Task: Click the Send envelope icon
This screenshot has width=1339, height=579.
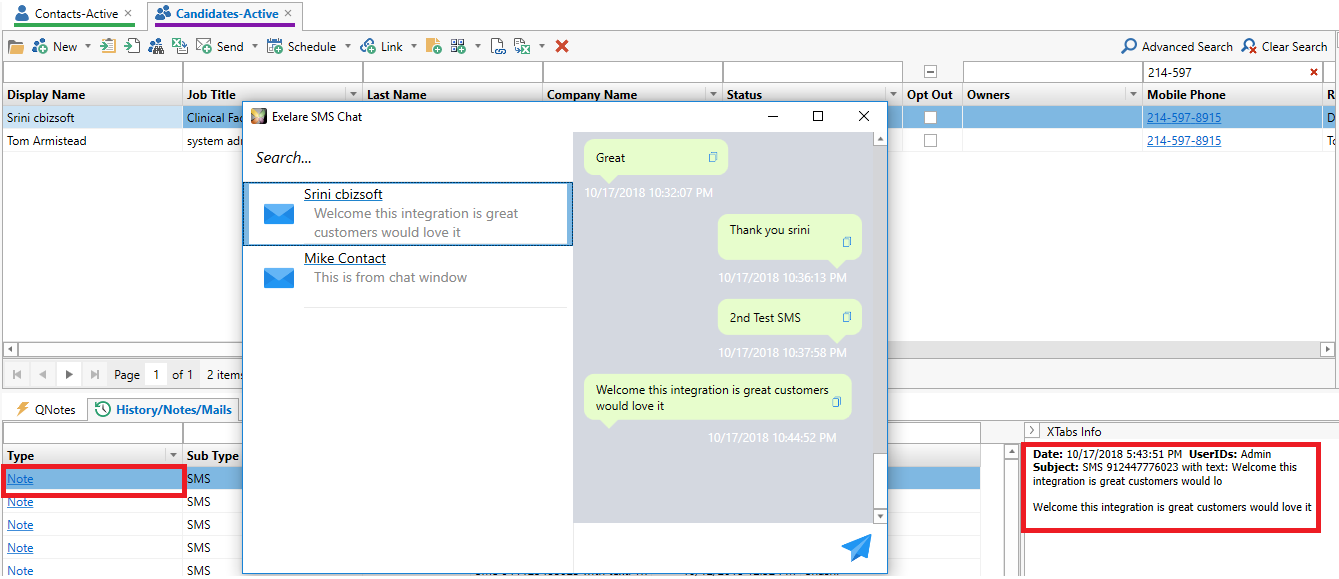Action: click(204, 46)
